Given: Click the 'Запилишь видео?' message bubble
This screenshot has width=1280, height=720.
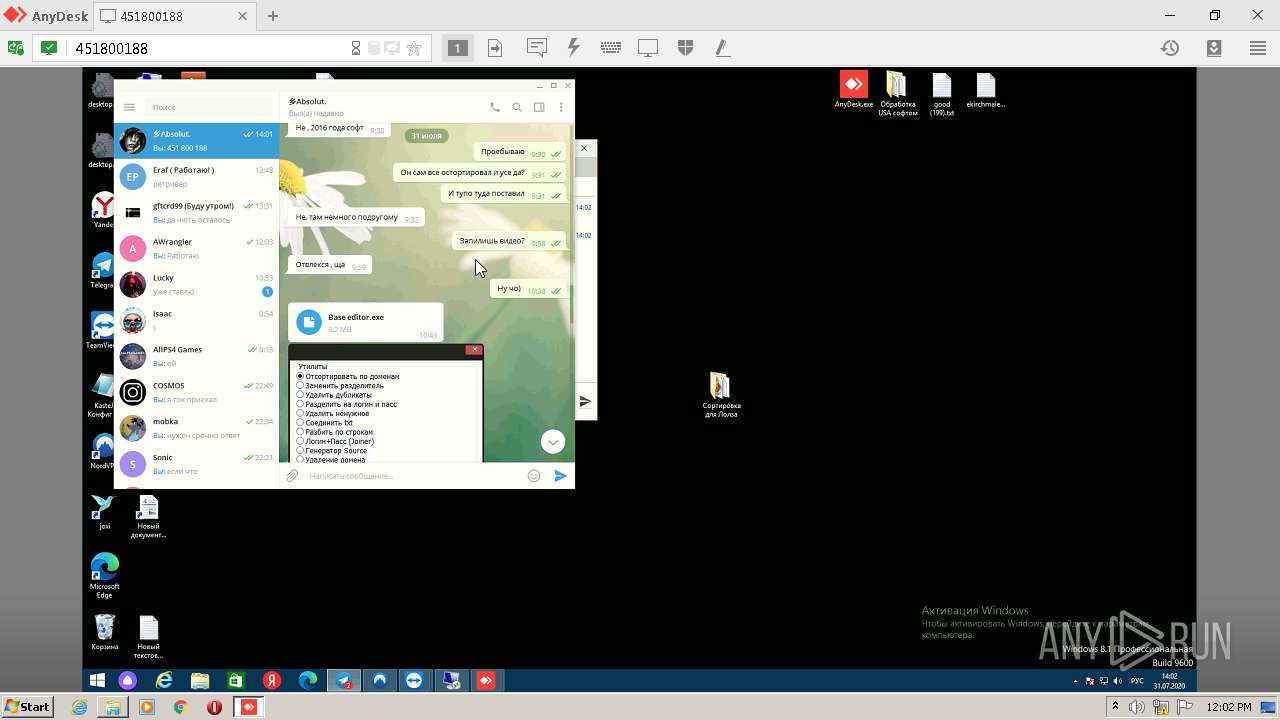Looking at the screenshot, I should point(510,241).
